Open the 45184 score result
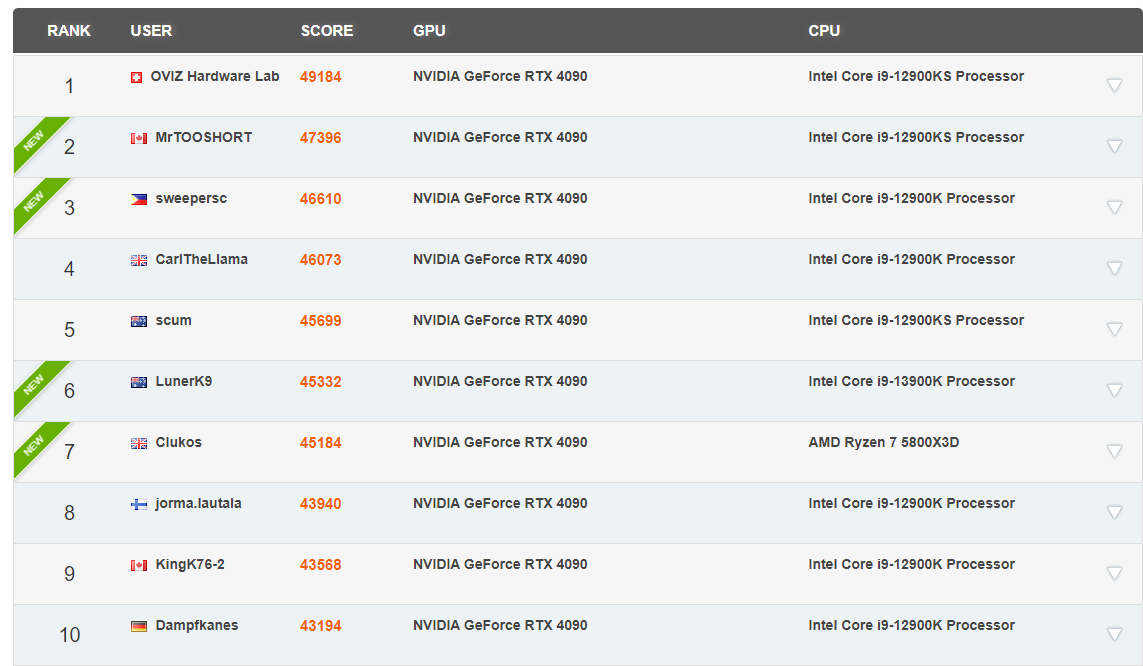 pos(320,442)
